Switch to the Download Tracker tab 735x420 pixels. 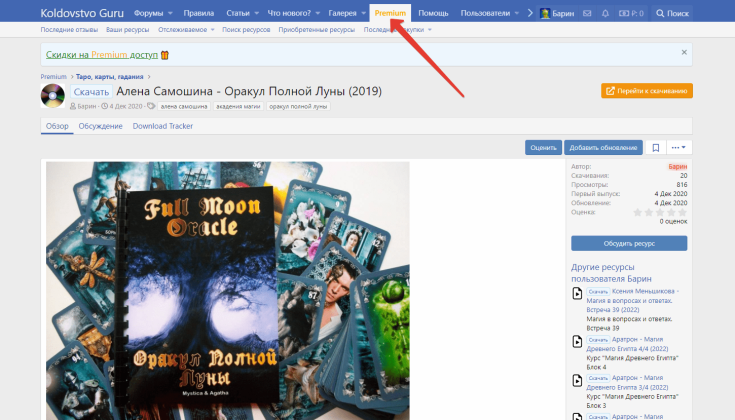(163, 126)
